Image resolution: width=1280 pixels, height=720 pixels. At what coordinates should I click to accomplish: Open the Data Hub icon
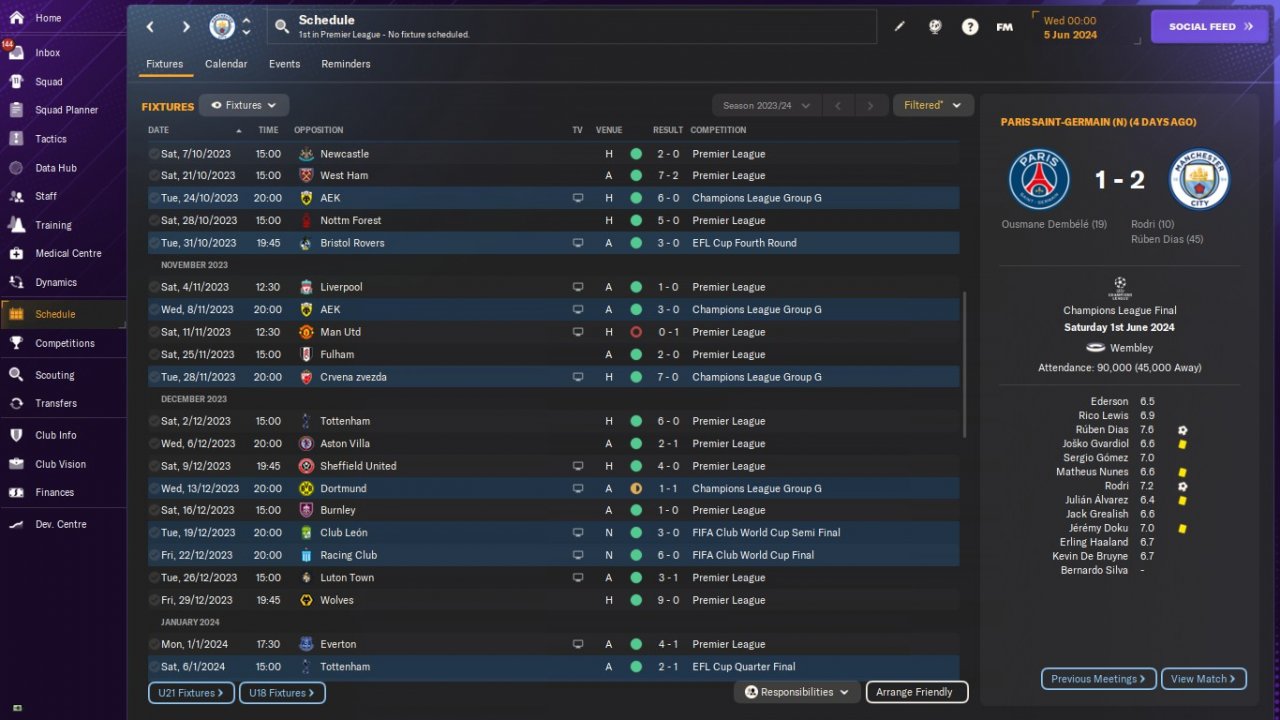[16, 168]
